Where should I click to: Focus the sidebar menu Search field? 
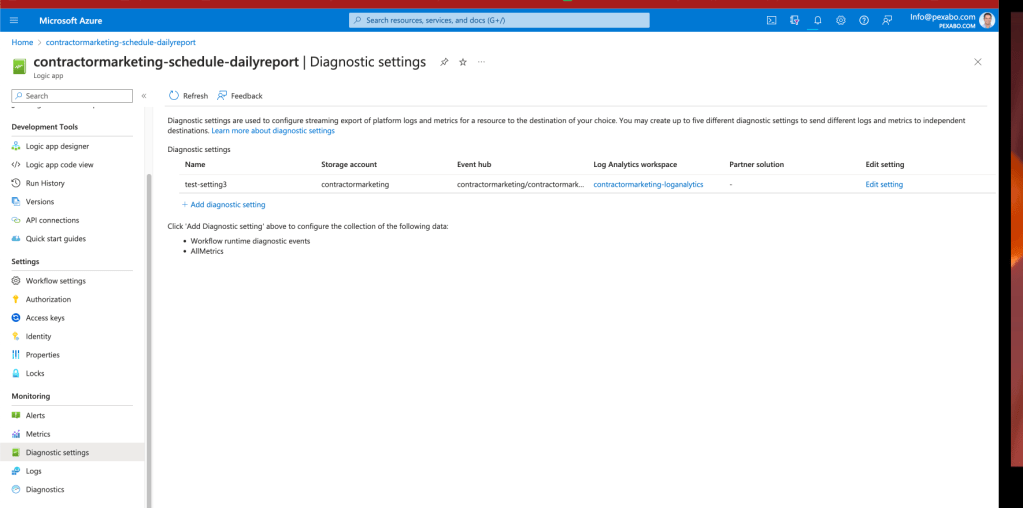point(72,96)
